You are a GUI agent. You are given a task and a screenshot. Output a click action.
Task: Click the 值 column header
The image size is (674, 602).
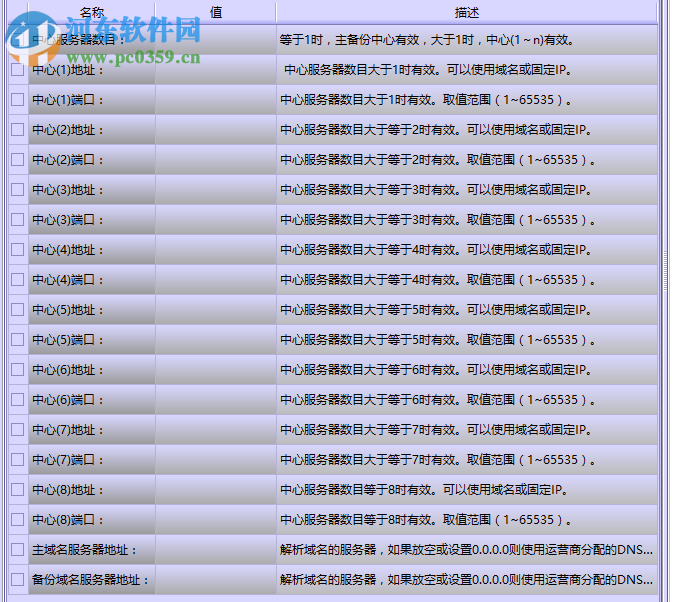pos(216,12)
